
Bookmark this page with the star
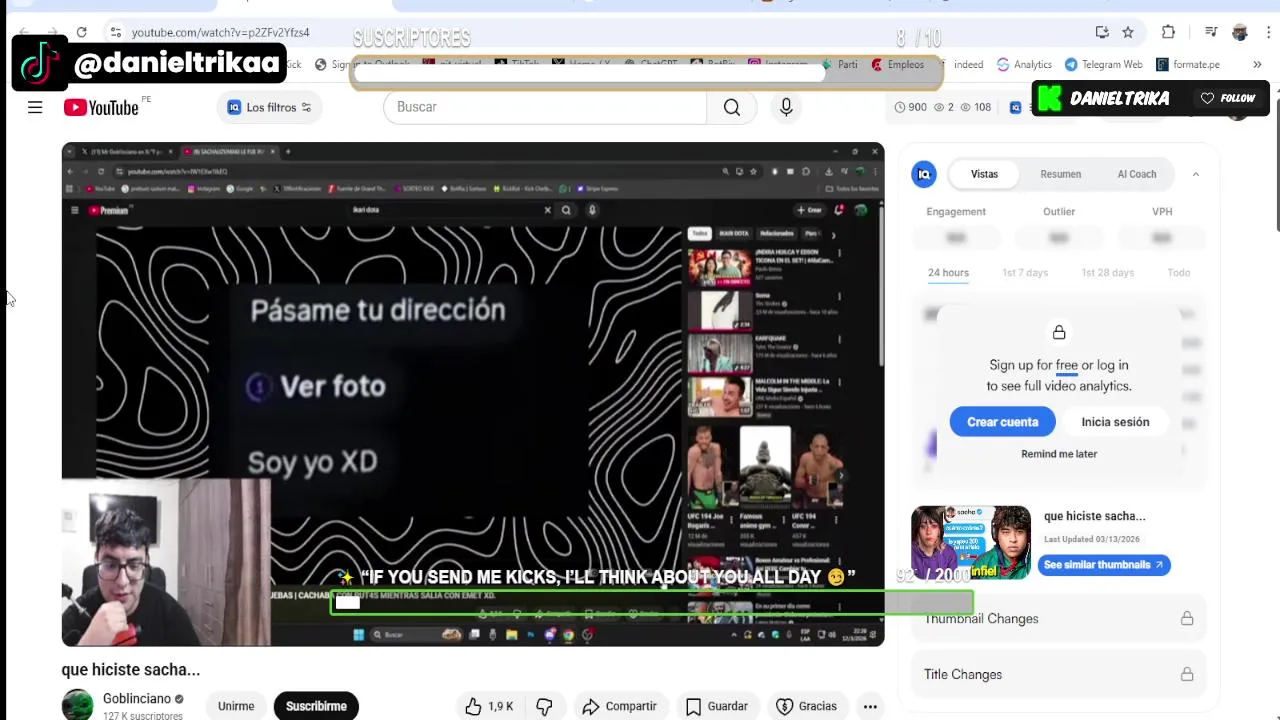pos(1128,32)
